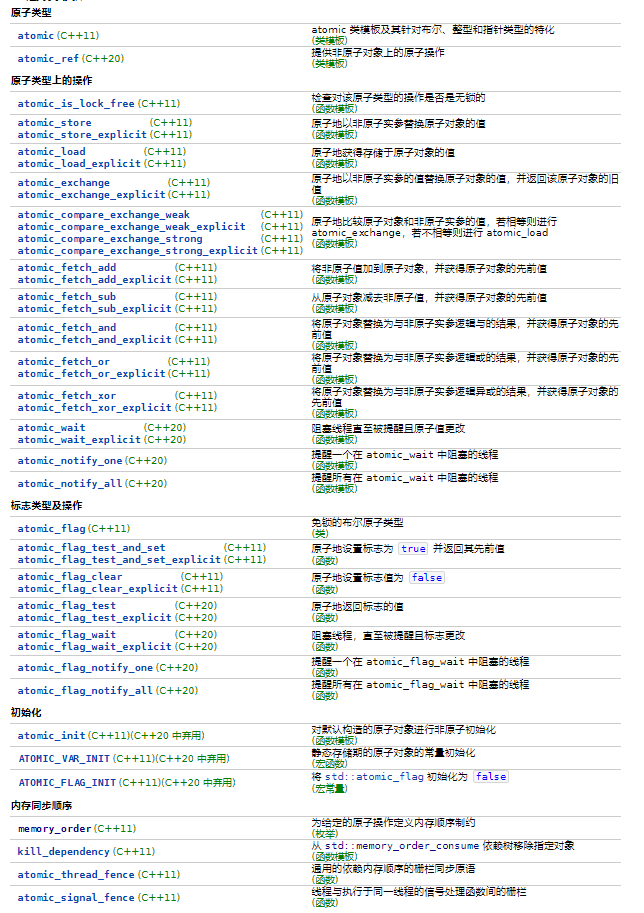Image resolution: width=644 pixels, height=913 pixels.
Task: Open the atomic_thread_fence link
Action: [76, 875]
